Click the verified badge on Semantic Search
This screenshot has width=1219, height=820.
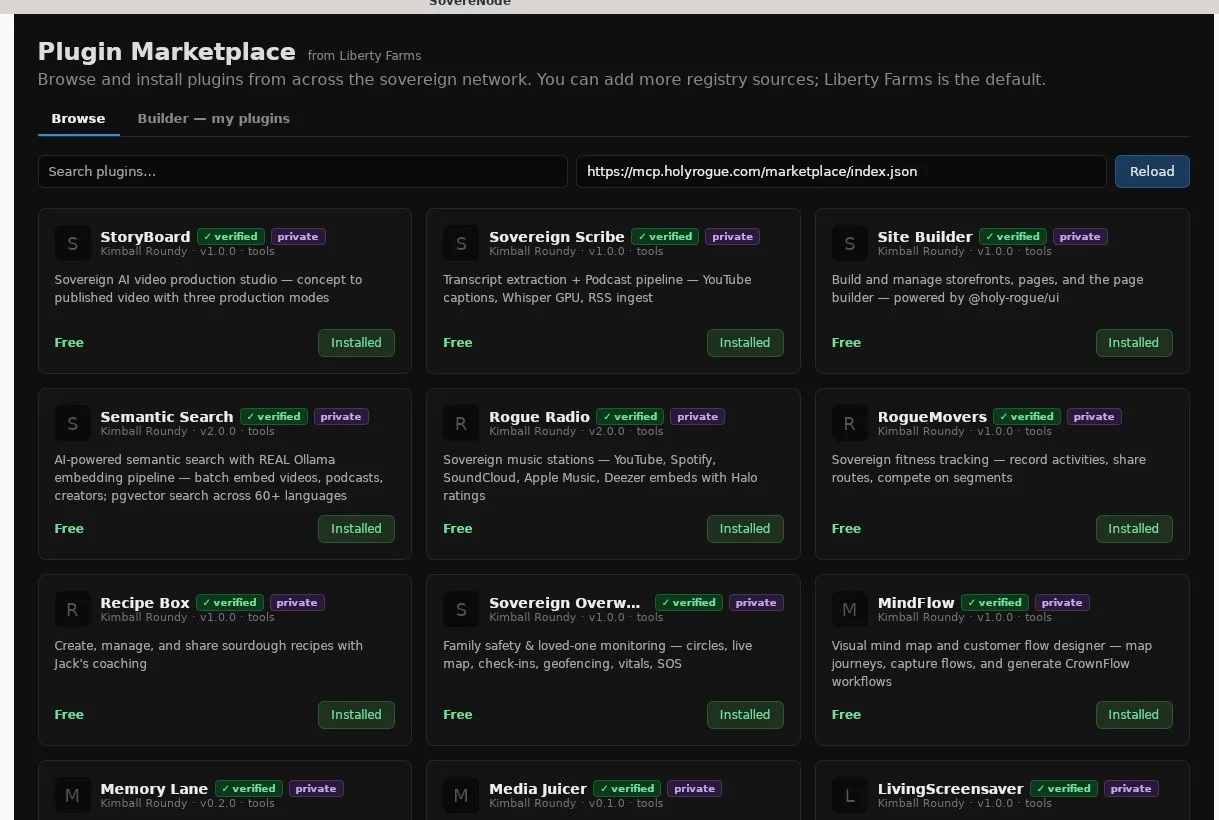pos(274,417)
